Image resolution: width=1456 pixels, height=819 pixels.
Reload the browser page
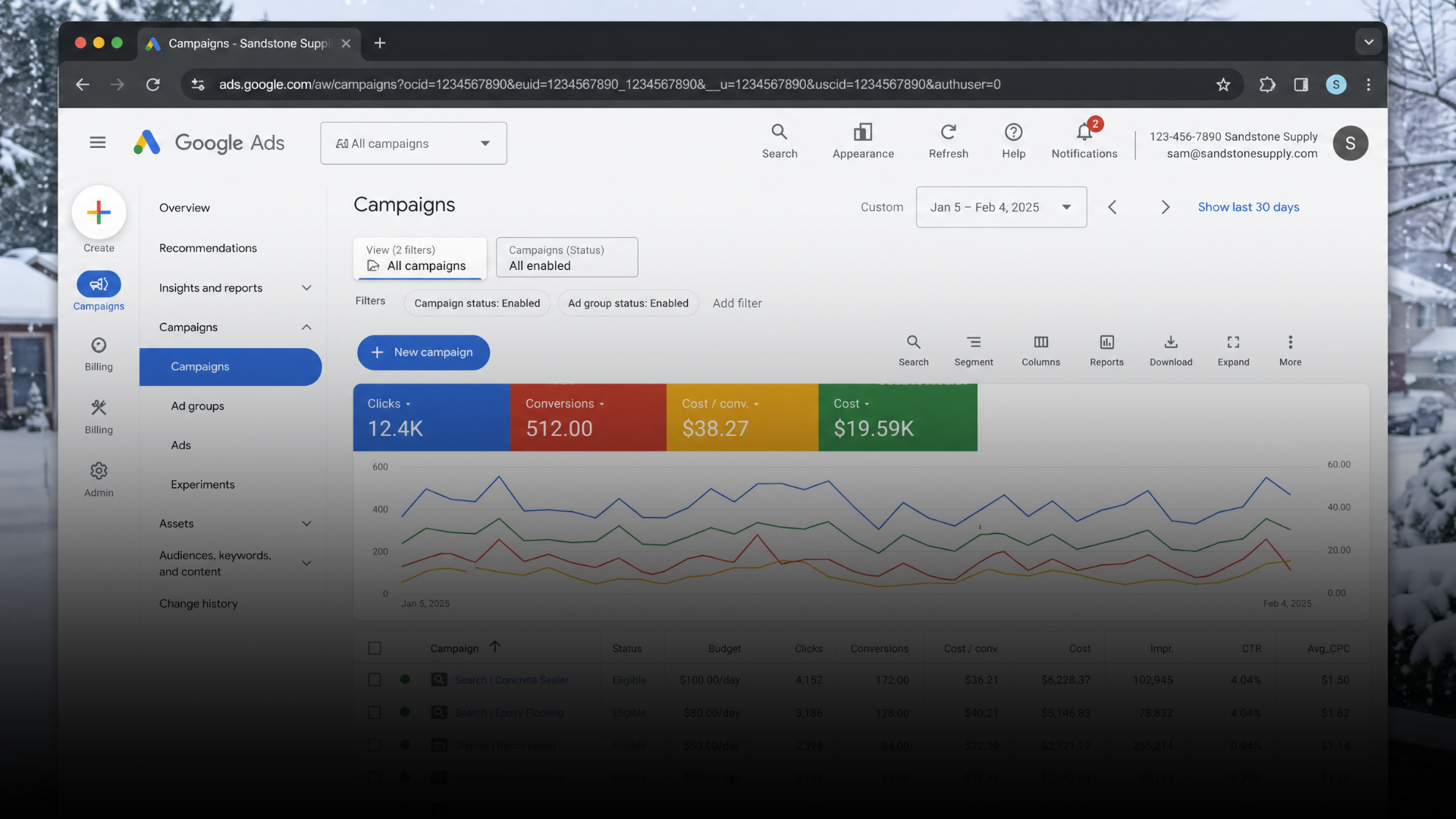click(153, 84)
